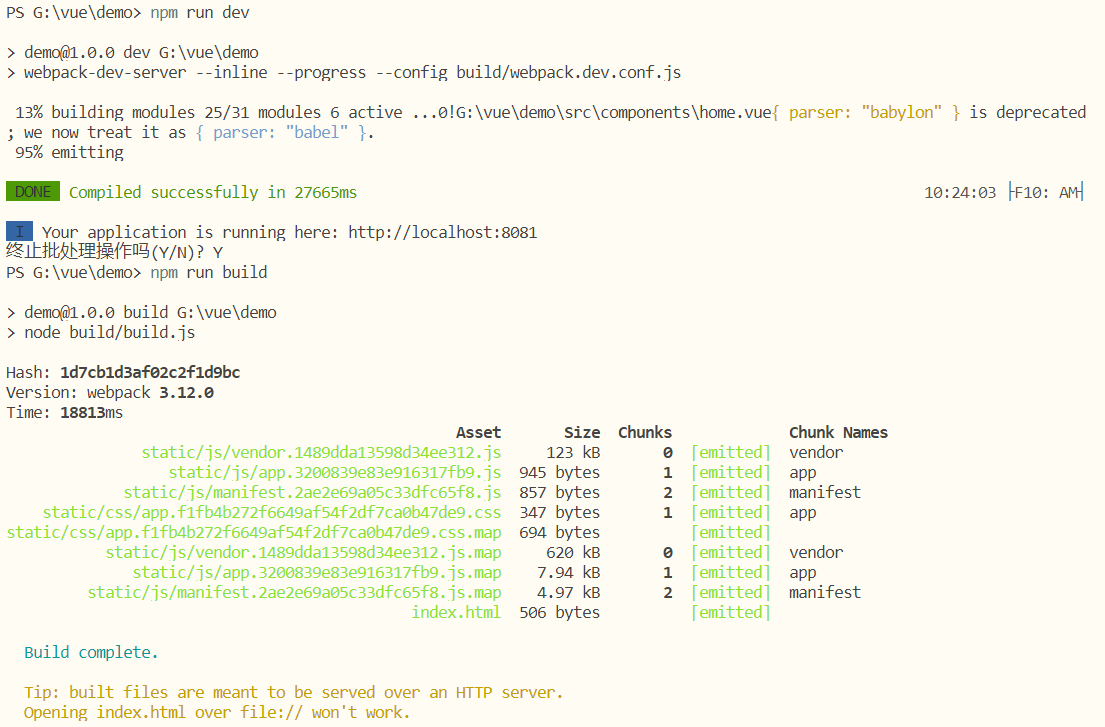Click the manifest .js.map asset
Image resolution: width=1105 pixels, height=727 pixels.
(295, 592)
